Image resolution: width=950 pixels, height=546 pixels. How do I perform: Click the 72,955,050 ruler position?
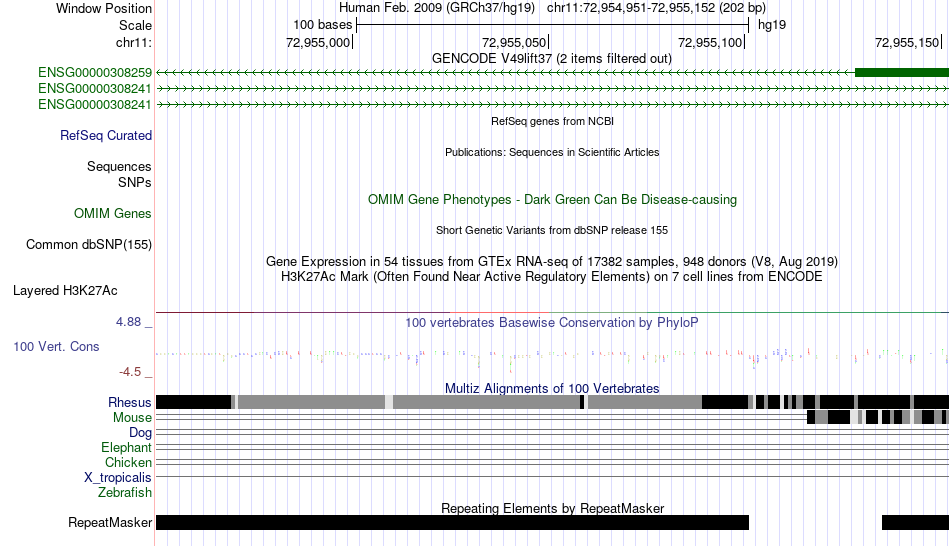pos(514,42)
